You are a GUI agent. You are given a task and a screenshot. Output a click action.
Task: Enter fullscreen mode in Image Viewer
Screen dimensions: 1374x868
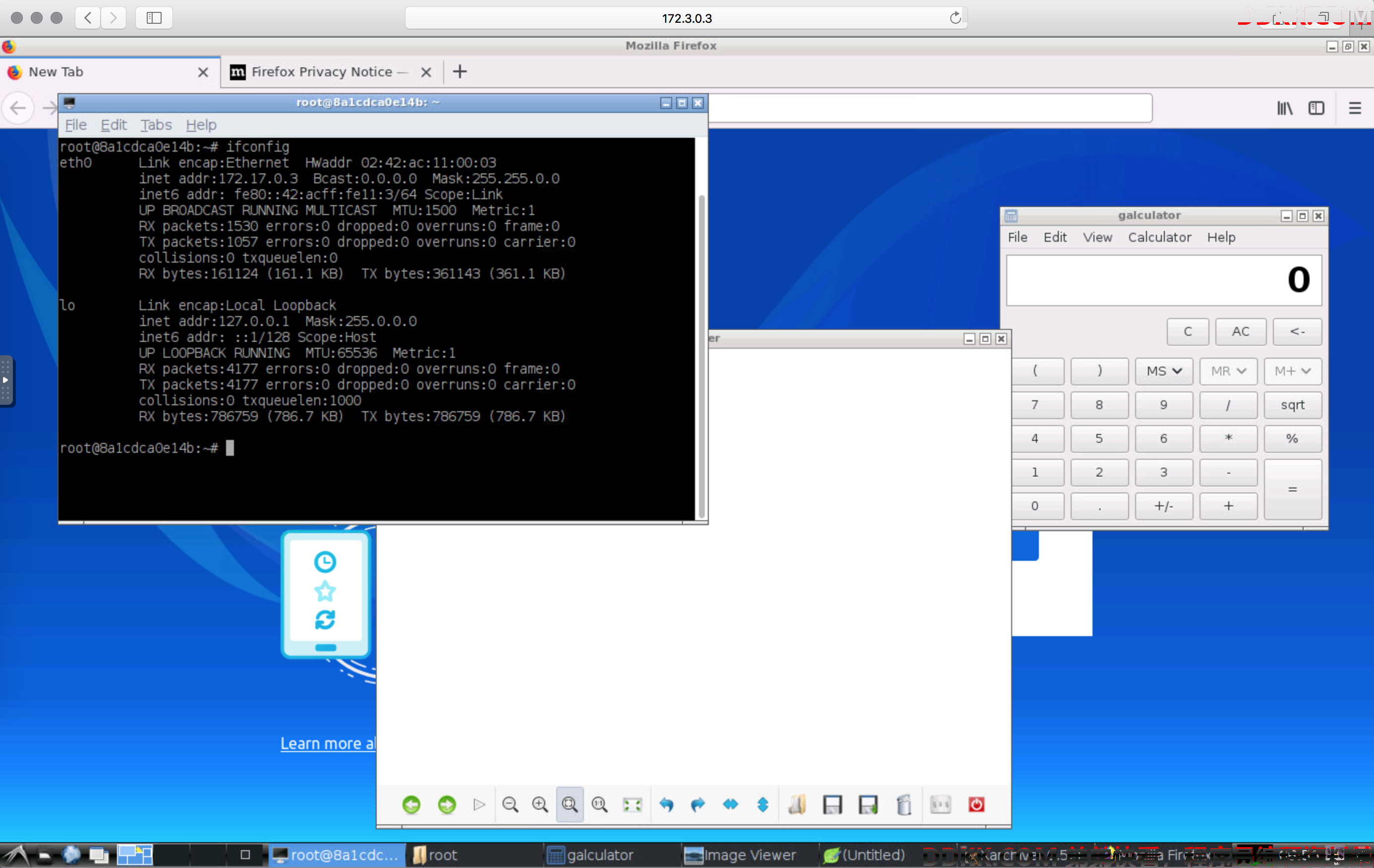[632, 804]
